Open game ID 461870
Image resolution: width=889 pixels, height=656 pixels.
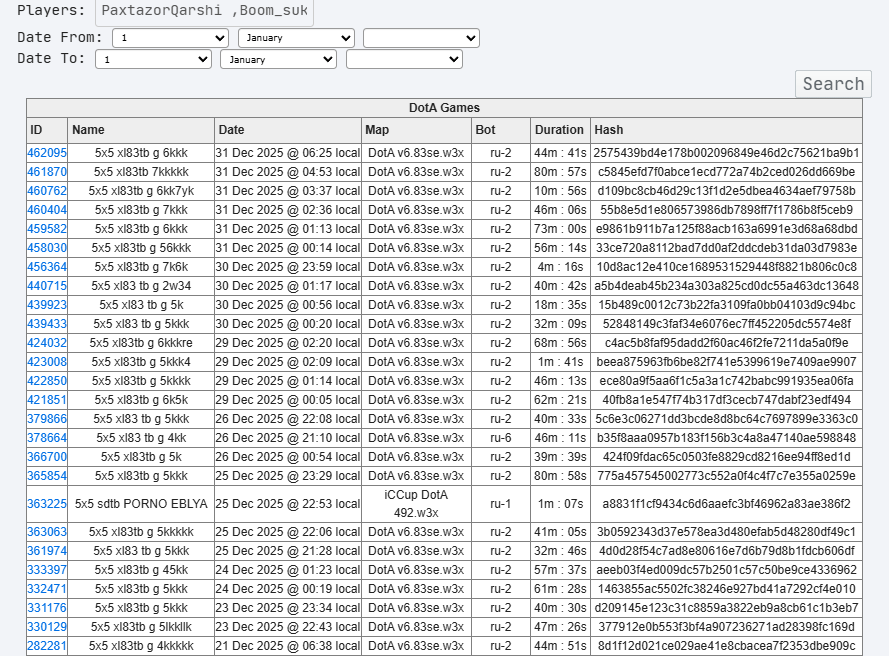[x=47, y=172]
